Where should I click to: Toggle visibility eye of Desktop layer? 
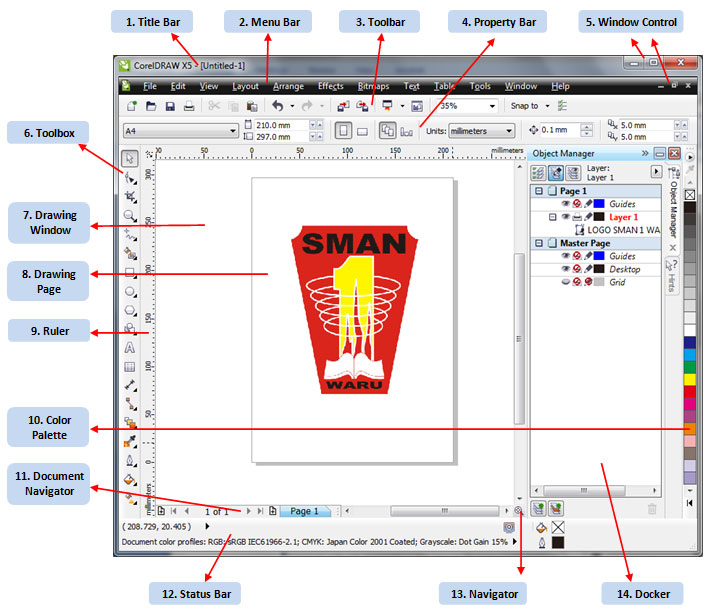pyautogui.click(x=565, y=269)
